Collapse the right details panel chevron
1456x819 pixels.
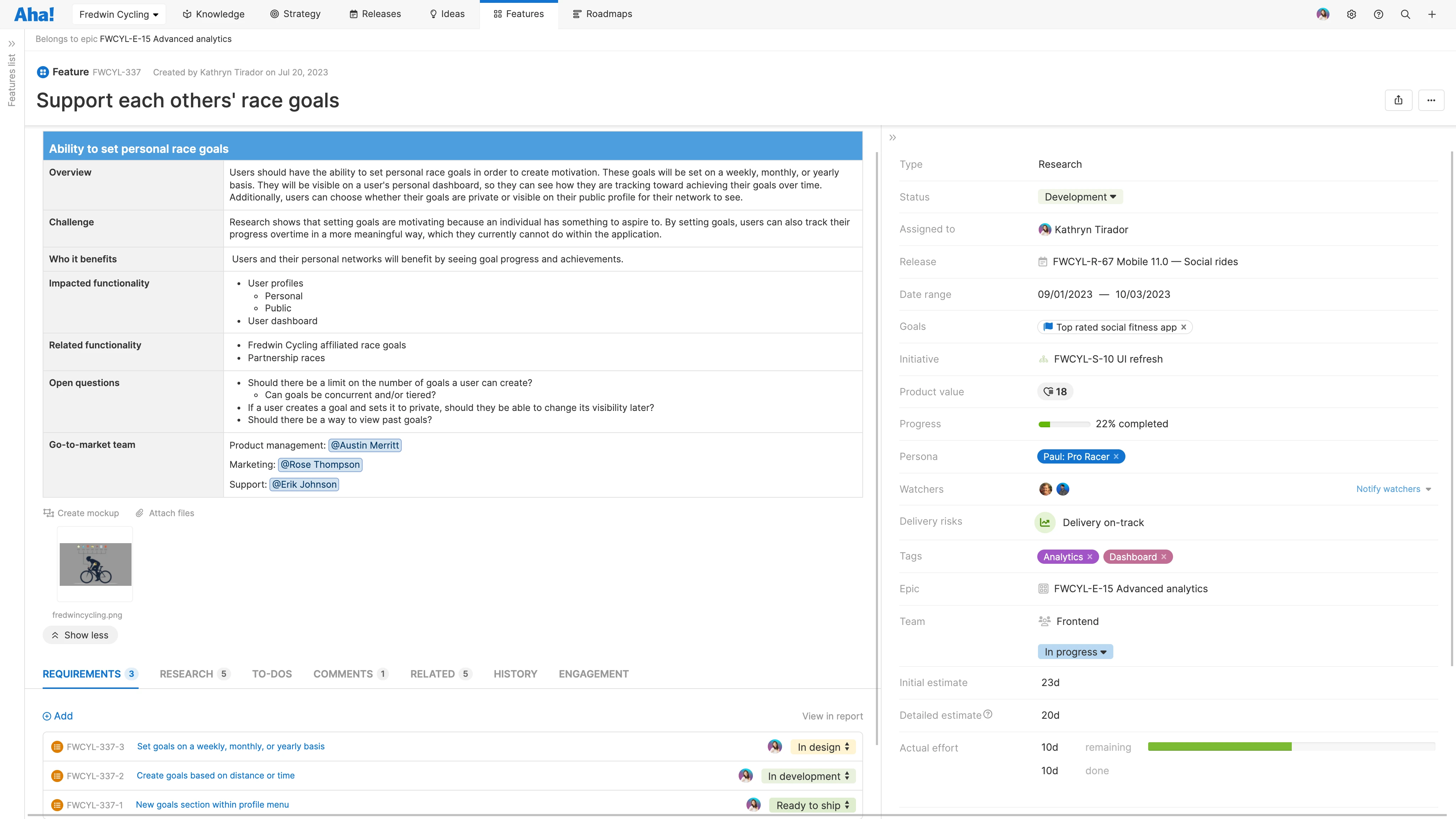click(893, 137)
